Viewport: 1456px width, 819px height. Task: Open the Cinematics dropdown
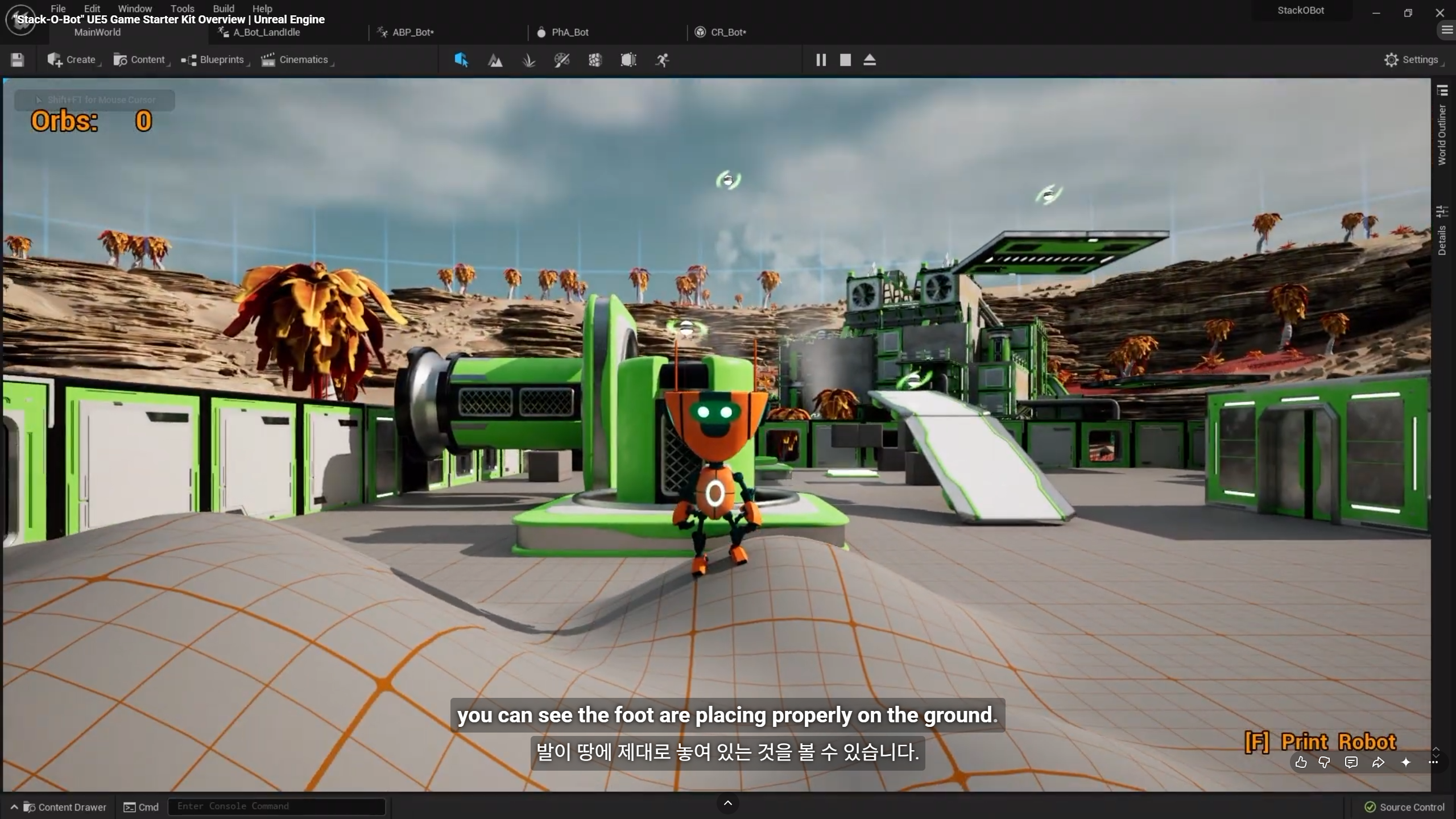pos(297,60)
